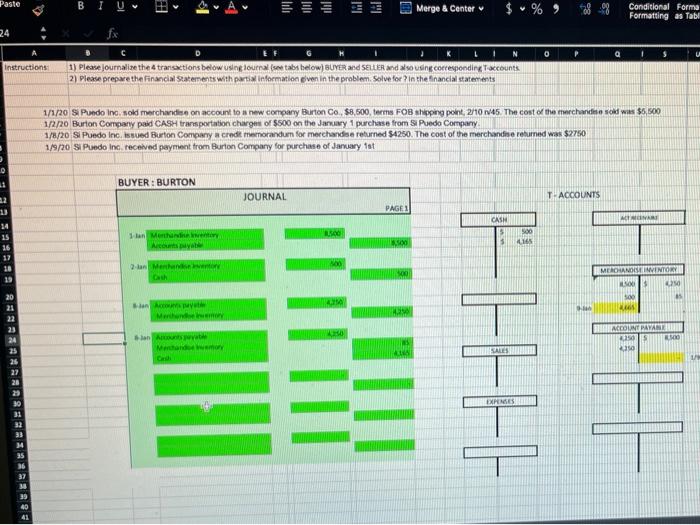This screenshot has width=700, height=525.
Task: Select column D header
Action: coord(198,54)
